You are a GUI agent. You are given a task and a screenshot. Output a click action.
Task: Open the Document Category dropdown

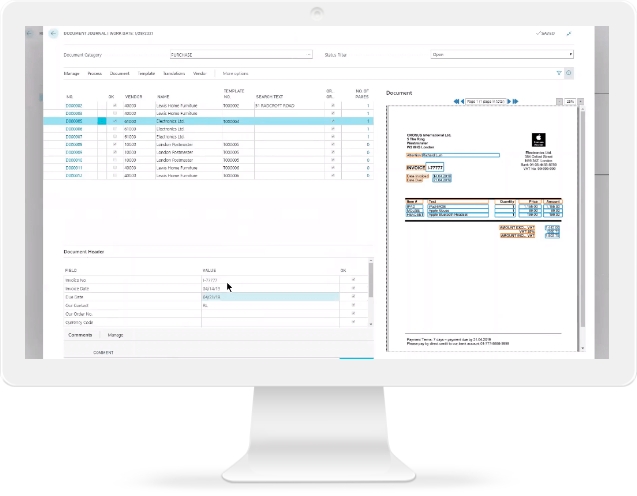point(309,55)
